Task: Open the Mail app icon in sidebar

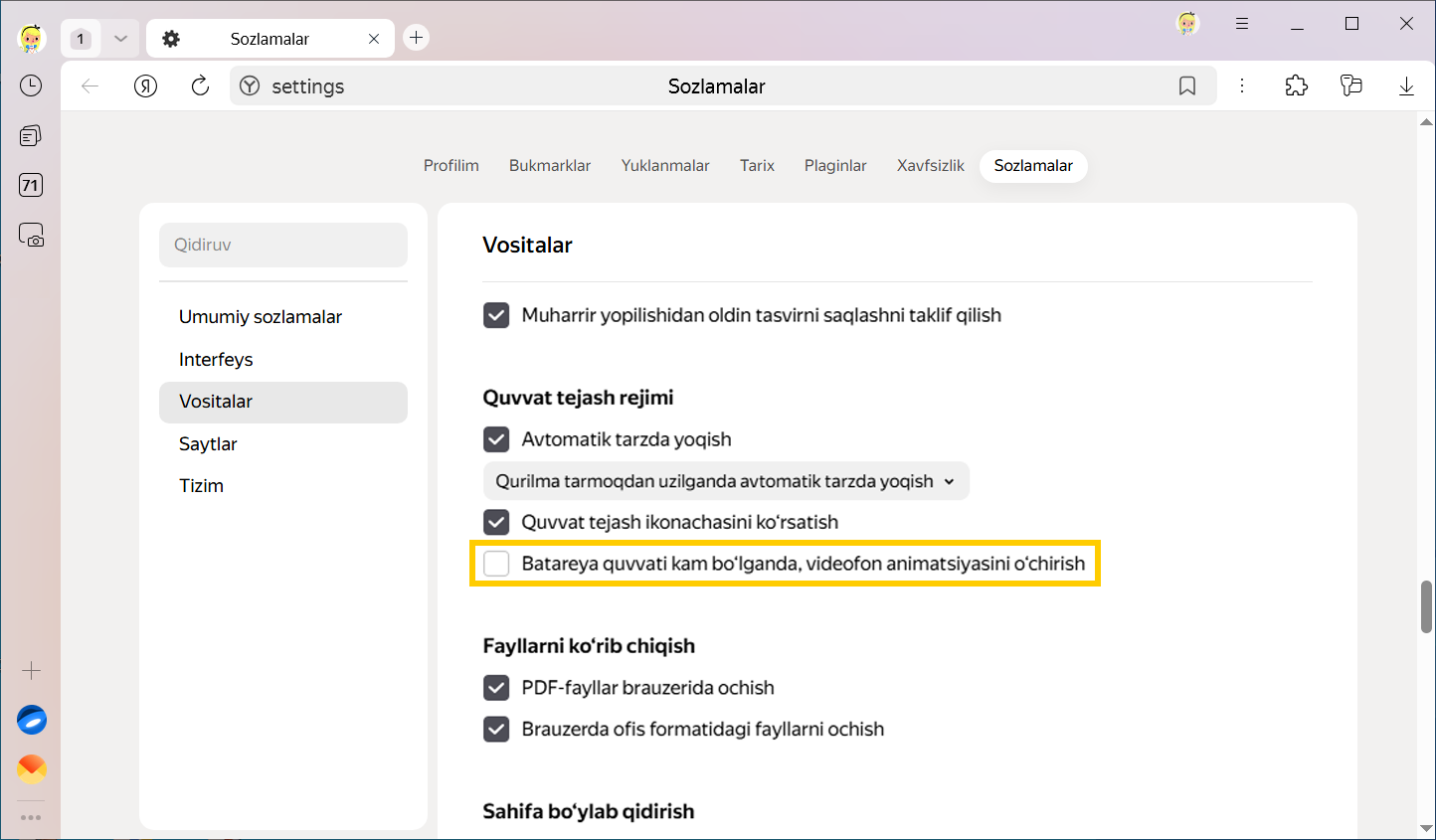Action: point(32,768)
